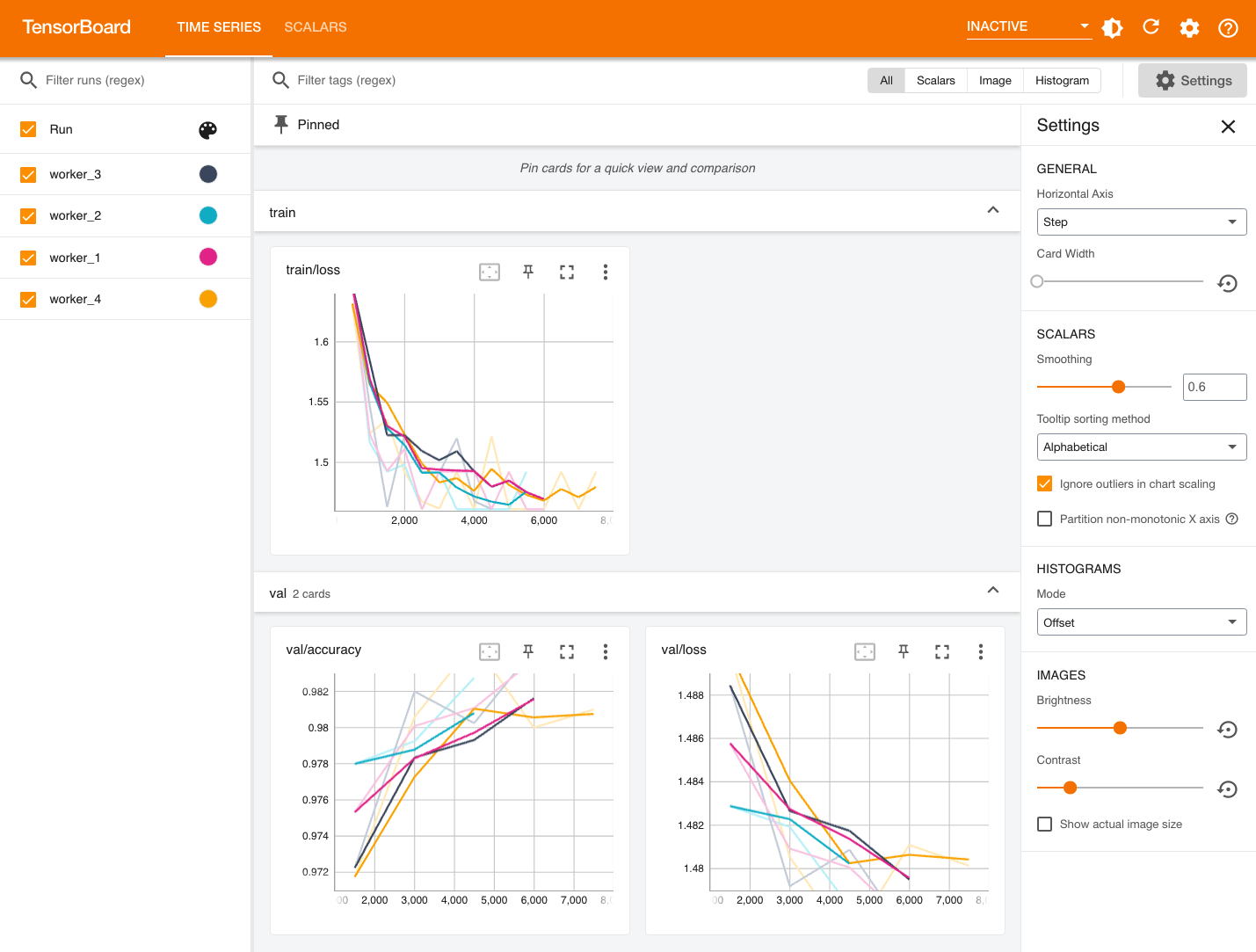The height and width of the screenshot is (952, 1256).
Task: Enable show actual image size
Action: (x=1044, y=824)
